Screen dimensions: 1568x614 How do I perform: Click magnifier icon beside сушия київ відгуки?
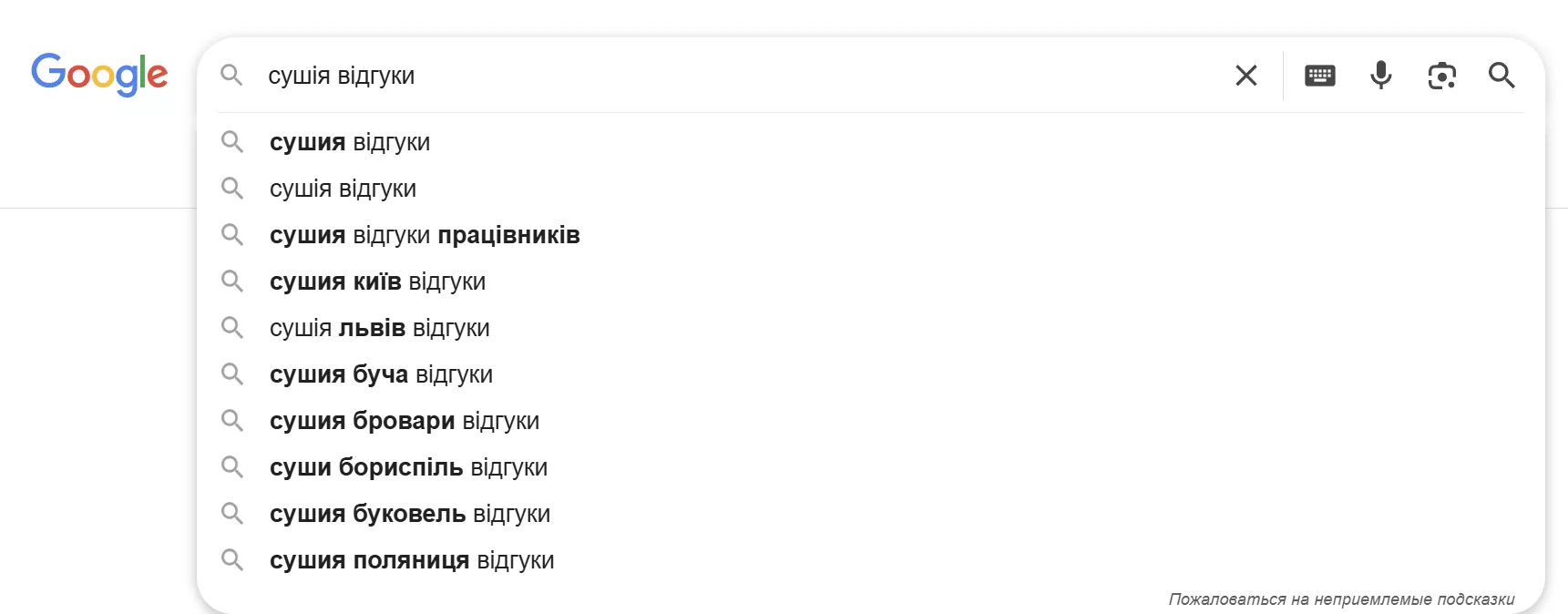point(232,281)
